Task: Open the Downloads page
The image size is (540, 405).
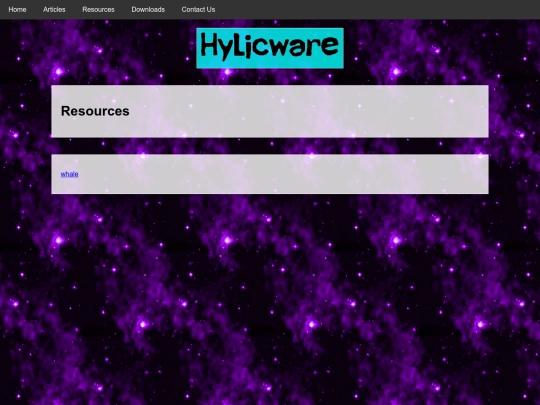Action: 148,10
